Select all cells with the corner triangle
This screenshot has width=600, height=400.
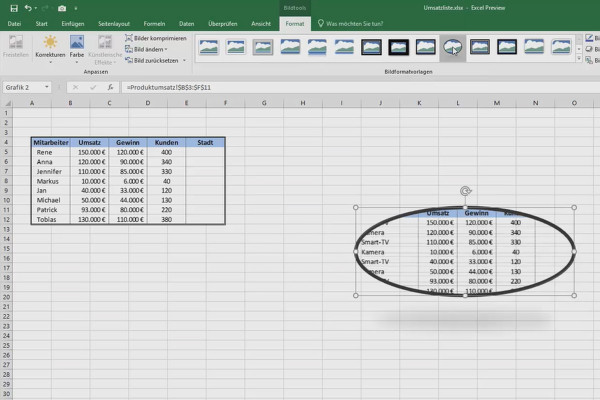point(7,103)
